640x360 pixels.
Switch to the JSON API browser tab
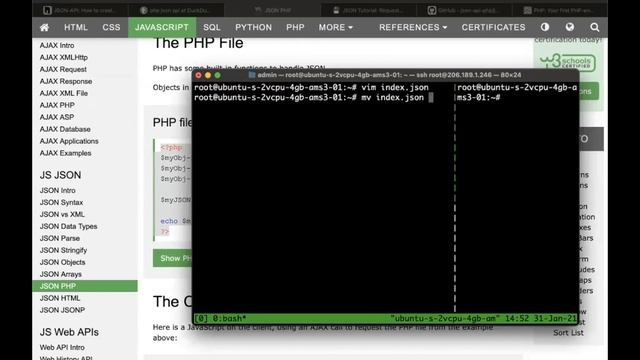[81, 10]
